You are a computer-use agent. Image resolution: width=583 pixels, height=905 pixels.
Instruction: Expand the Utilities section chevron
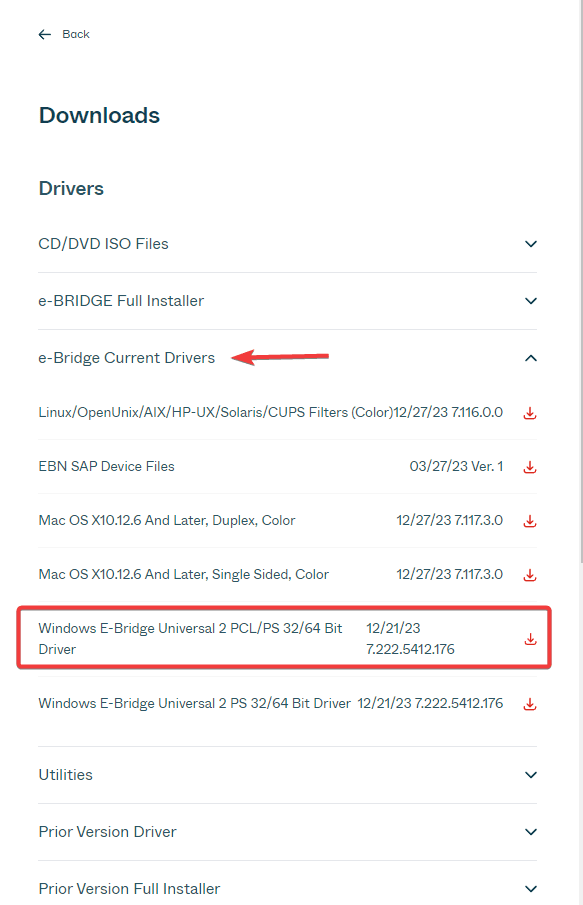coord(530,775)
